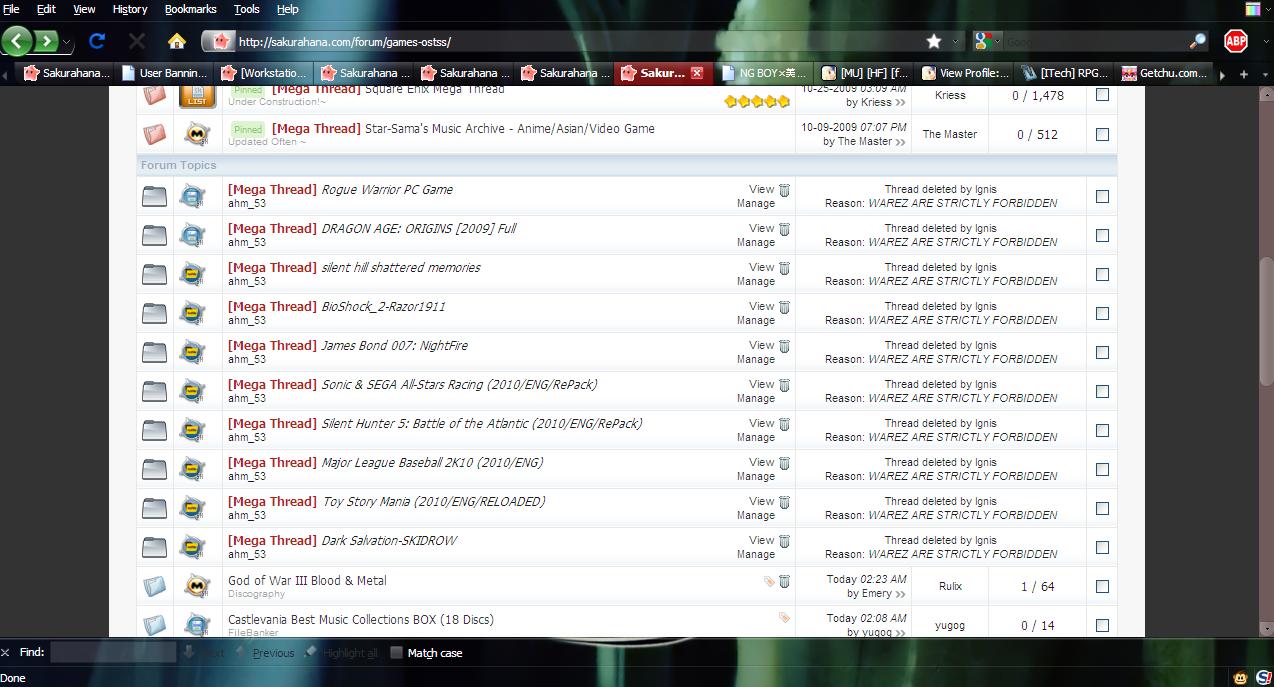
Task: Click trash icon for Rogue Warrior PC Game
Action: (785, 190)
